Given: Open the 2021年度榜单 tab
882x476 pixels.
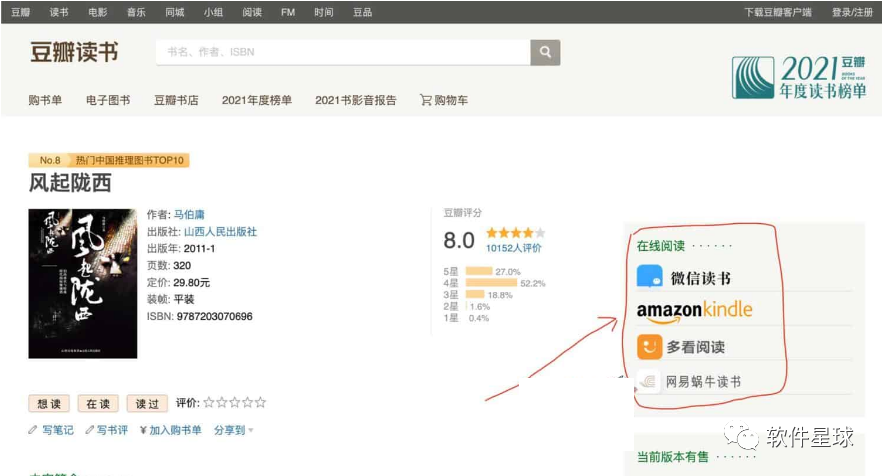Looking at the screenshot, I should click(x=256, y=100).
